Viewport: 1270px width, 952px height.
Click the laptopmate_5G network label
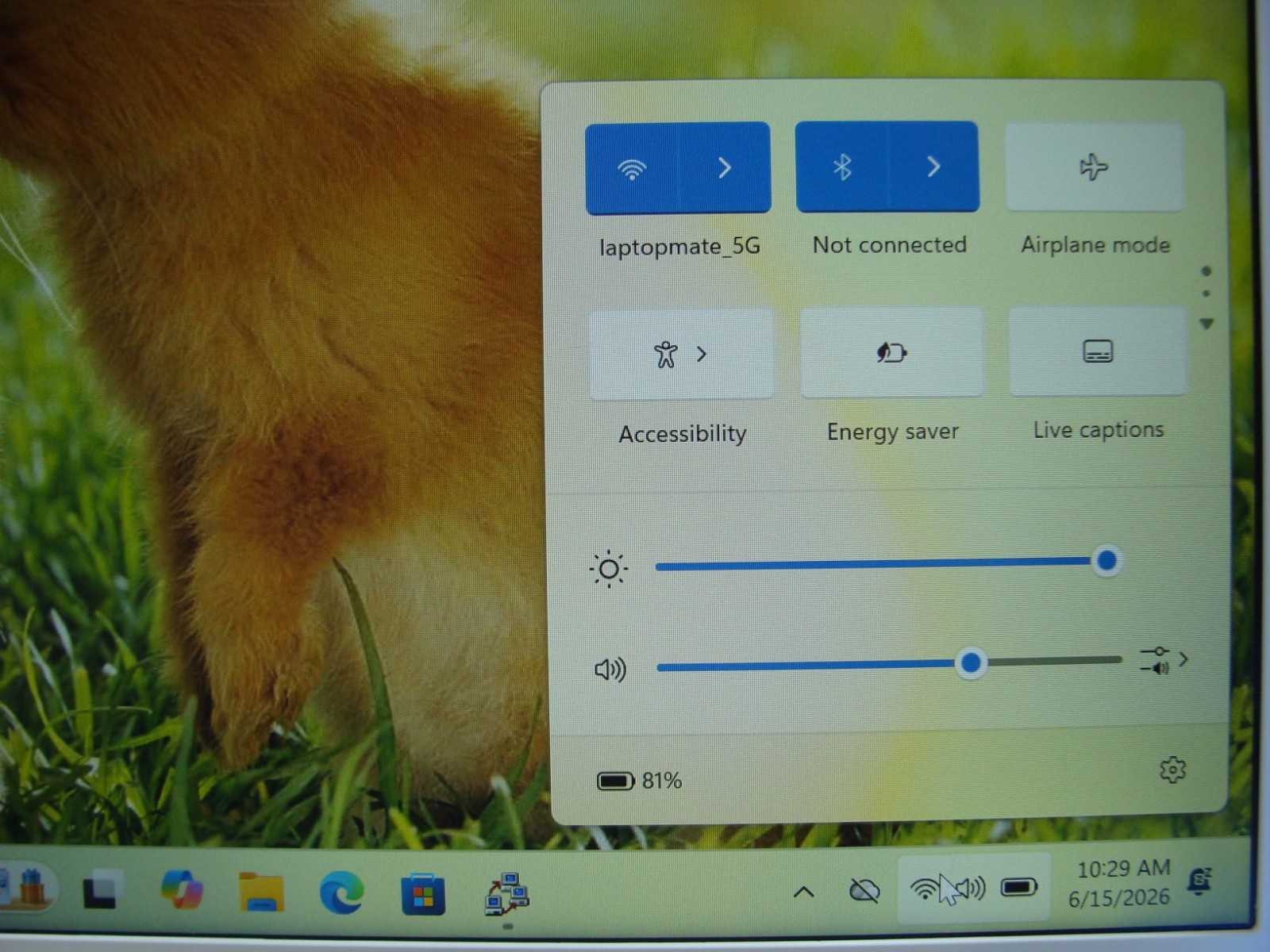click(x=679, y=247)
